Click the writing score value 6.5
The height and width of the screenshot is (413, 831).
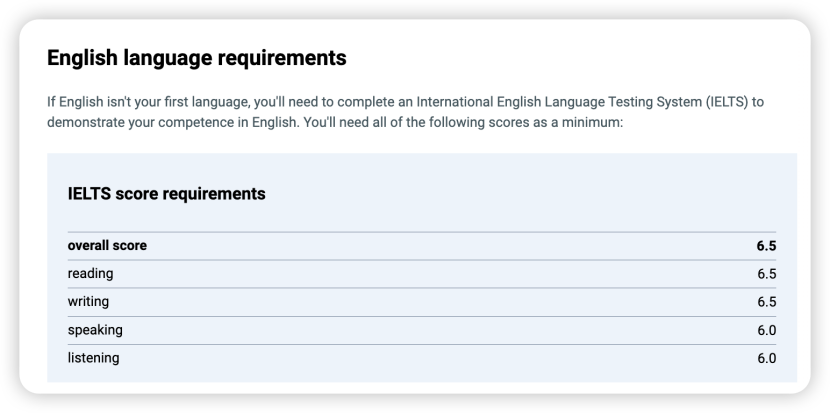766,301
